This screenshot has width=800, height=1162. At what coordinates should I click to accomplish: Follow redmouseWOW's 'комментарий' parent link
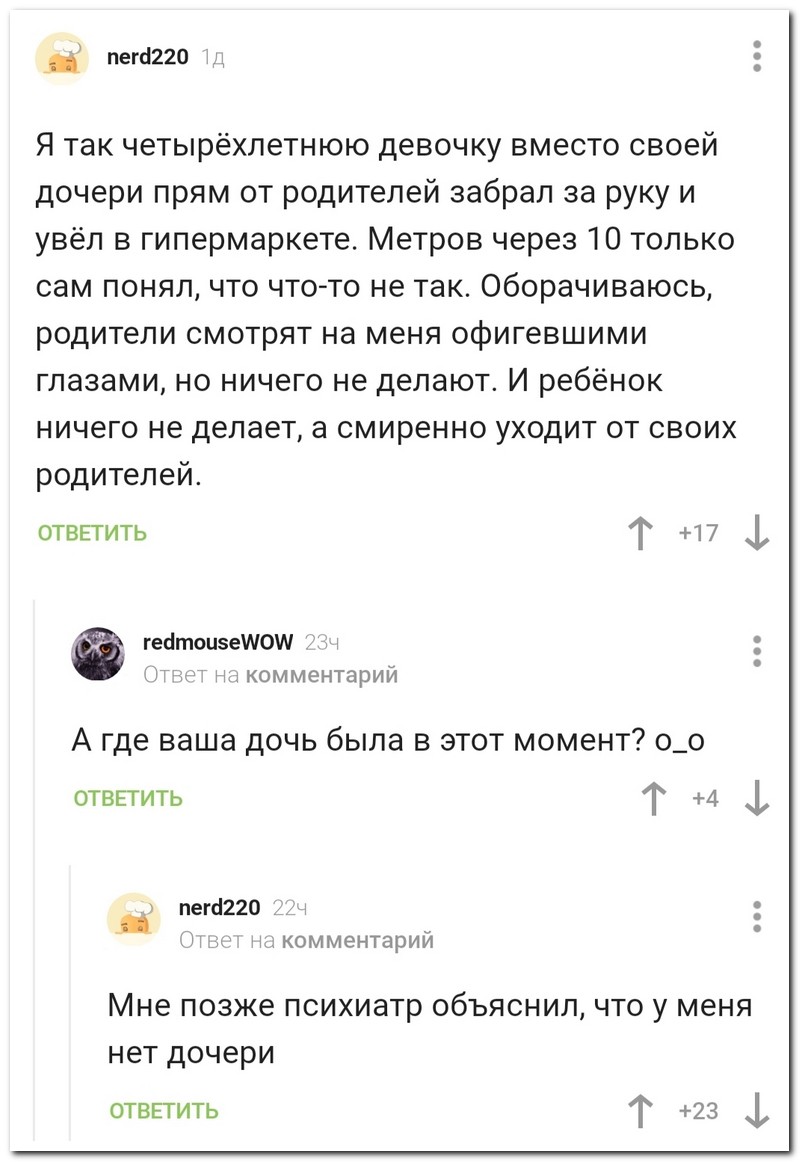point(321,675)
